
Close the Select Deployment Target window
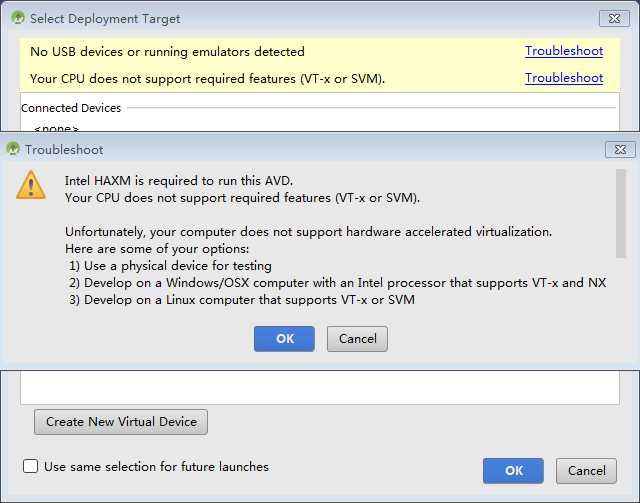[x=614, y=18]
